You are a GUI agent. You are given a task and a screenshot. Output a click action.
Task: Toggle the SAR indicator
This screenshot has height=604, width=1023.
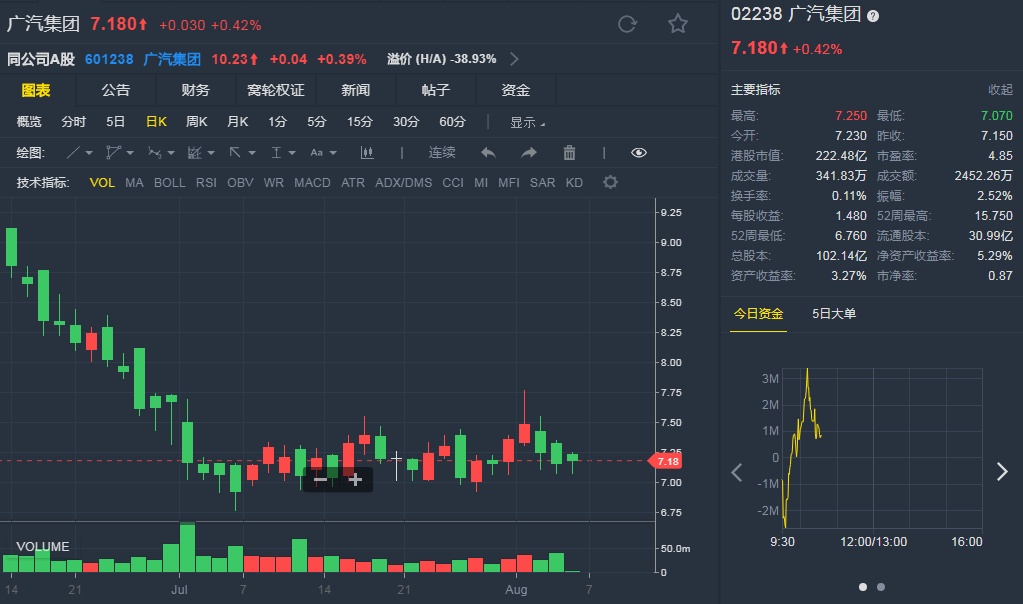tap(542, 183)
